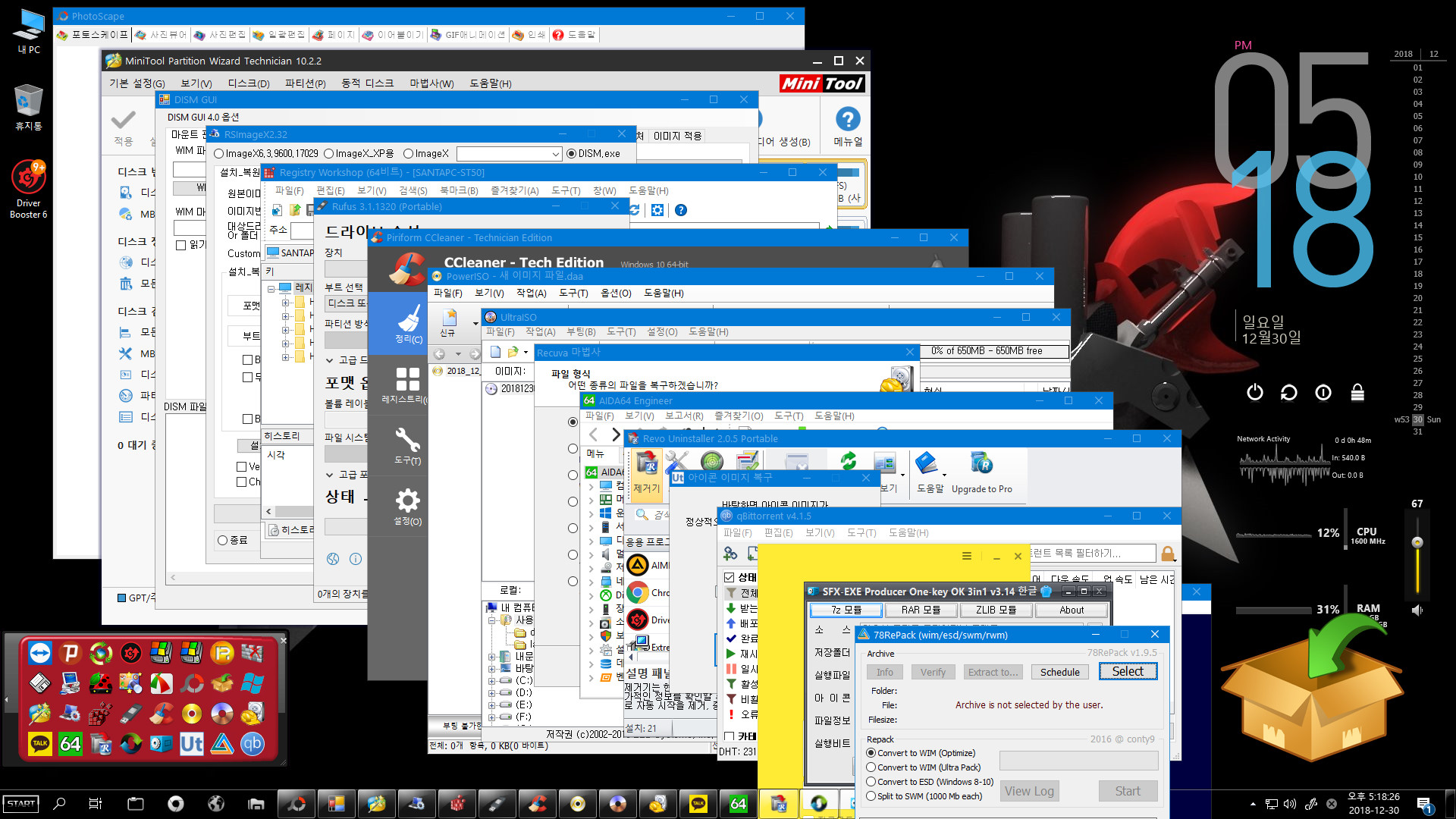Viewport: 1456px width, 819px height.
Task: Click the power icon on desktop widget
Action: [1255, 392]
